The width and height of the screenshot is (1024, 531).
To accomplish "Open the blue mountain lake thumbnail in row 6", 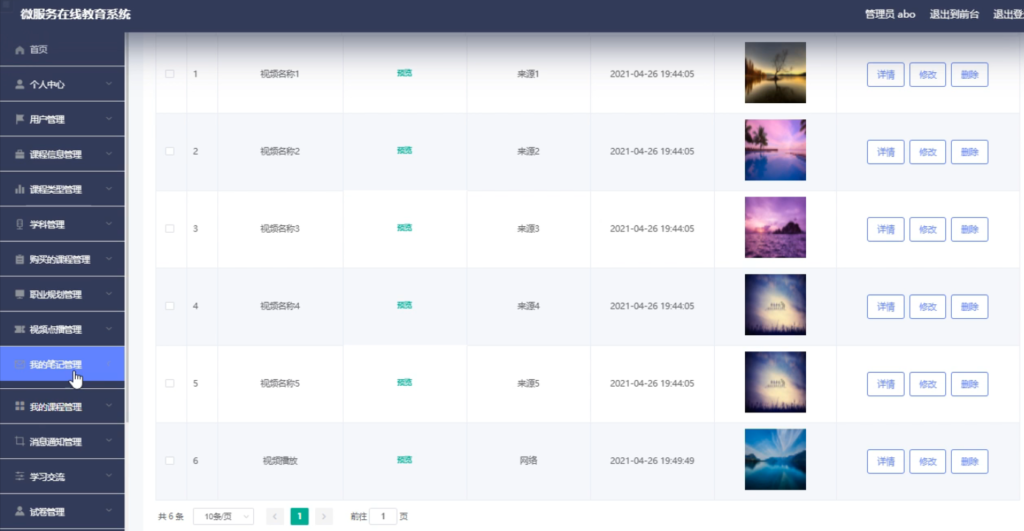I will pos(775,460).
